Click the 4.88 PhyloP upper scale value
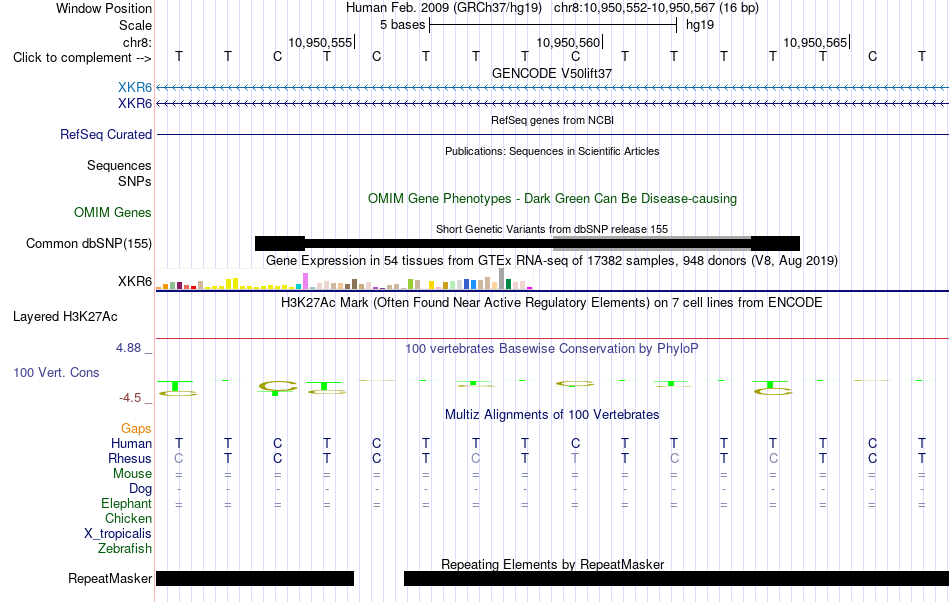Screen dimensions: 950x602 pyautogui.click(x=128, y=348)
